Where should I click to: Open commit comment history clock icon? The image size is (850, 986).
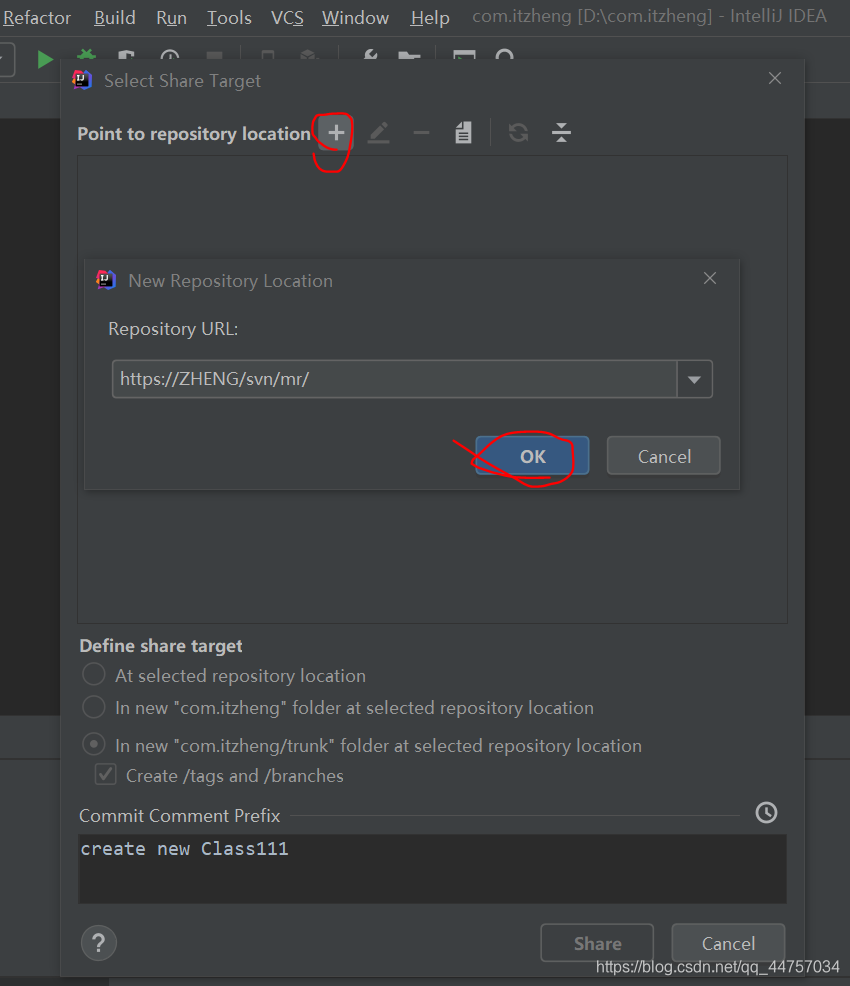click(766, 812)
